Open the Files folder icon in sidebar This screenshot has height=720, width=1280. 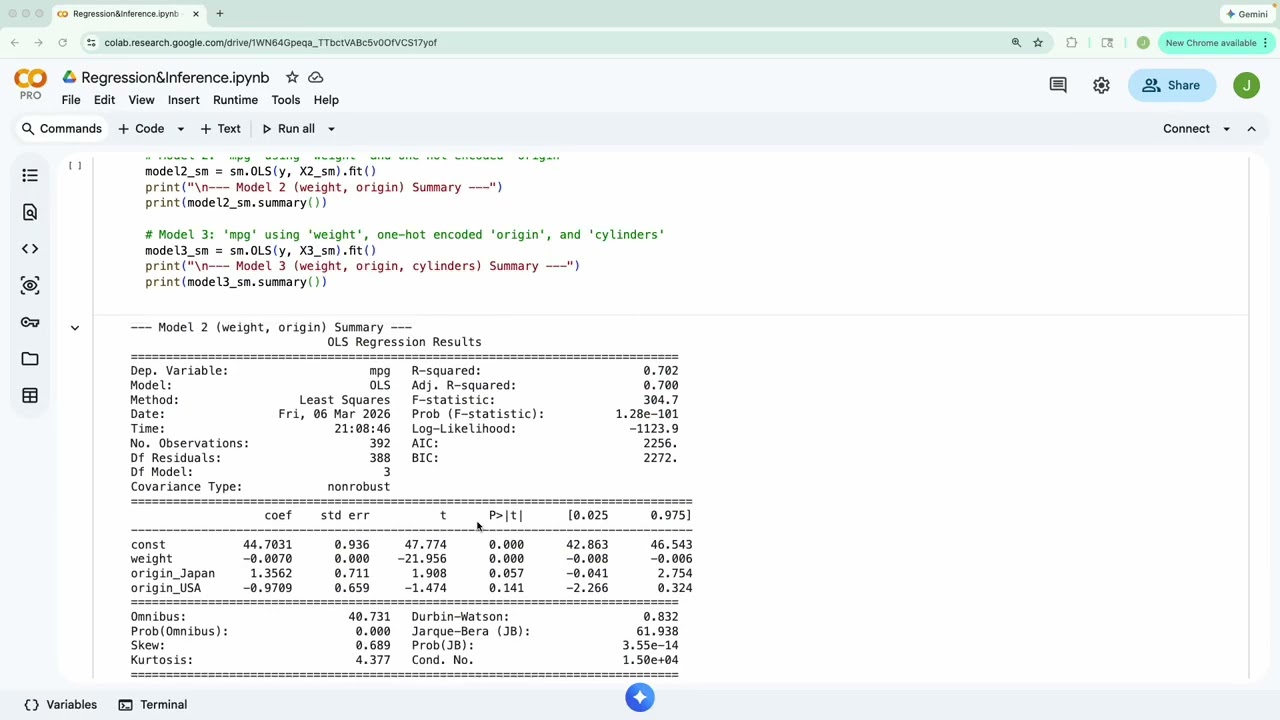(x=30, y=359)
